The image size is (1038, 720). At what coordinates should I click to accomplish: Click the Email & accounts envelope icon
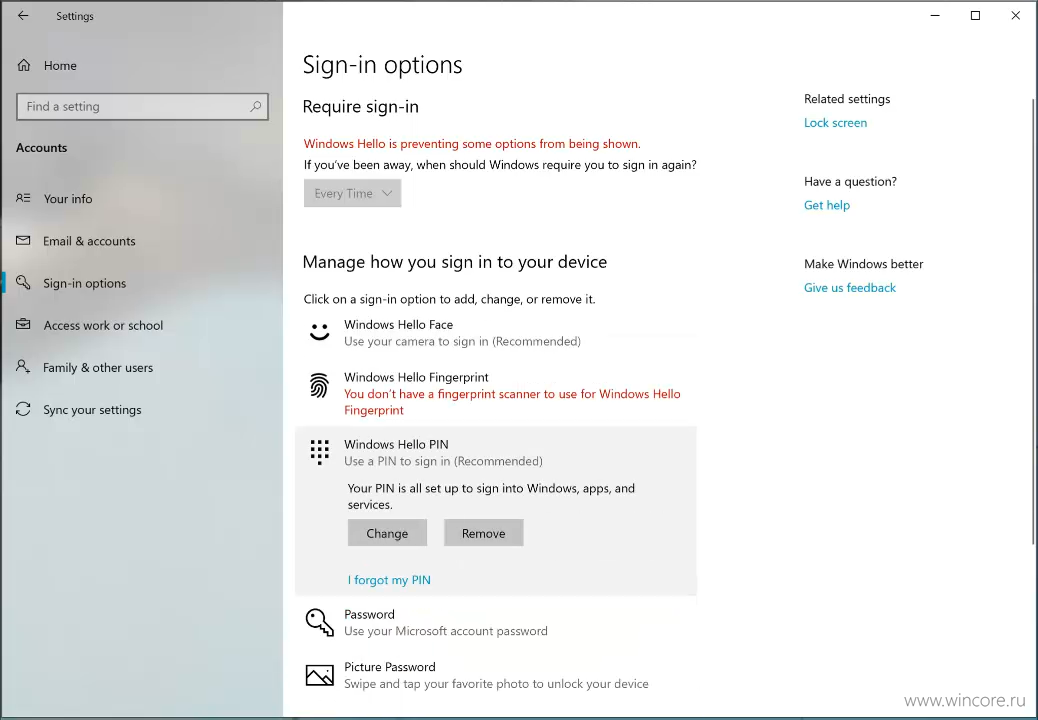23,240
